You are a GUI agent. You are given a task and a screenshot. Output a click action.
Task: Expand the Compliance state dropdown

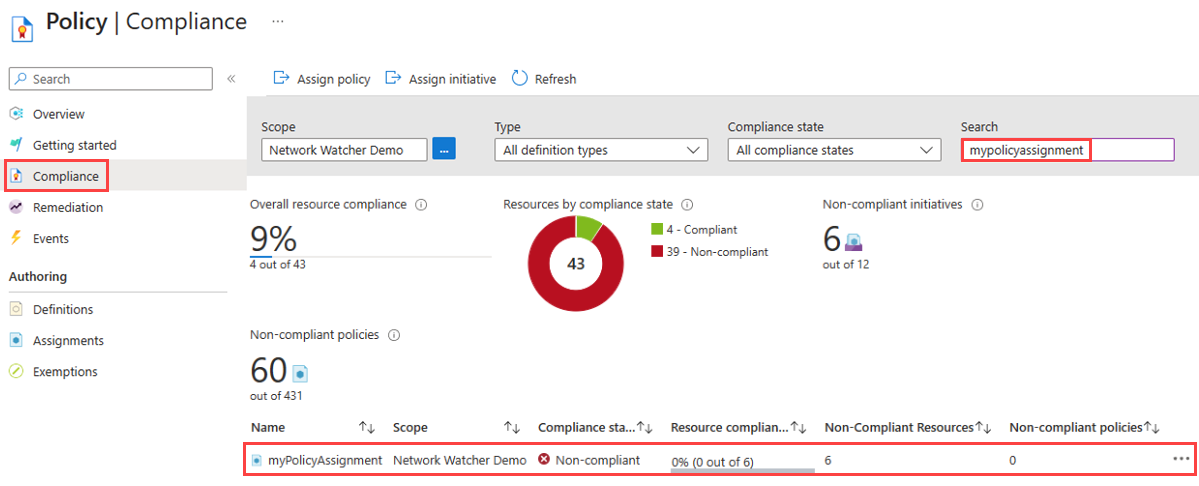point(834,150)
